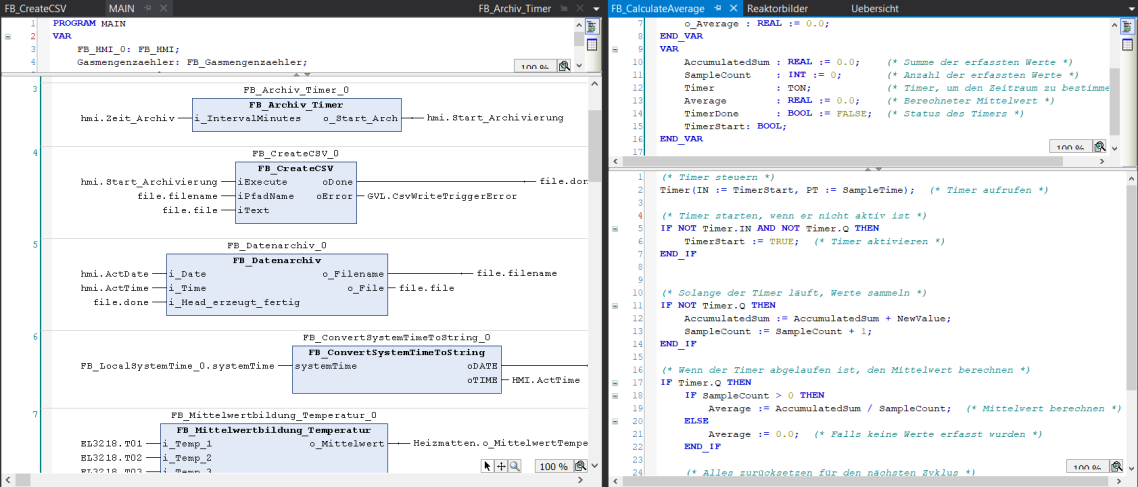Click SampleCount := SampleCount + 1 line
Viewport: 1138px width, 487px height.
[x=777, y=331]
